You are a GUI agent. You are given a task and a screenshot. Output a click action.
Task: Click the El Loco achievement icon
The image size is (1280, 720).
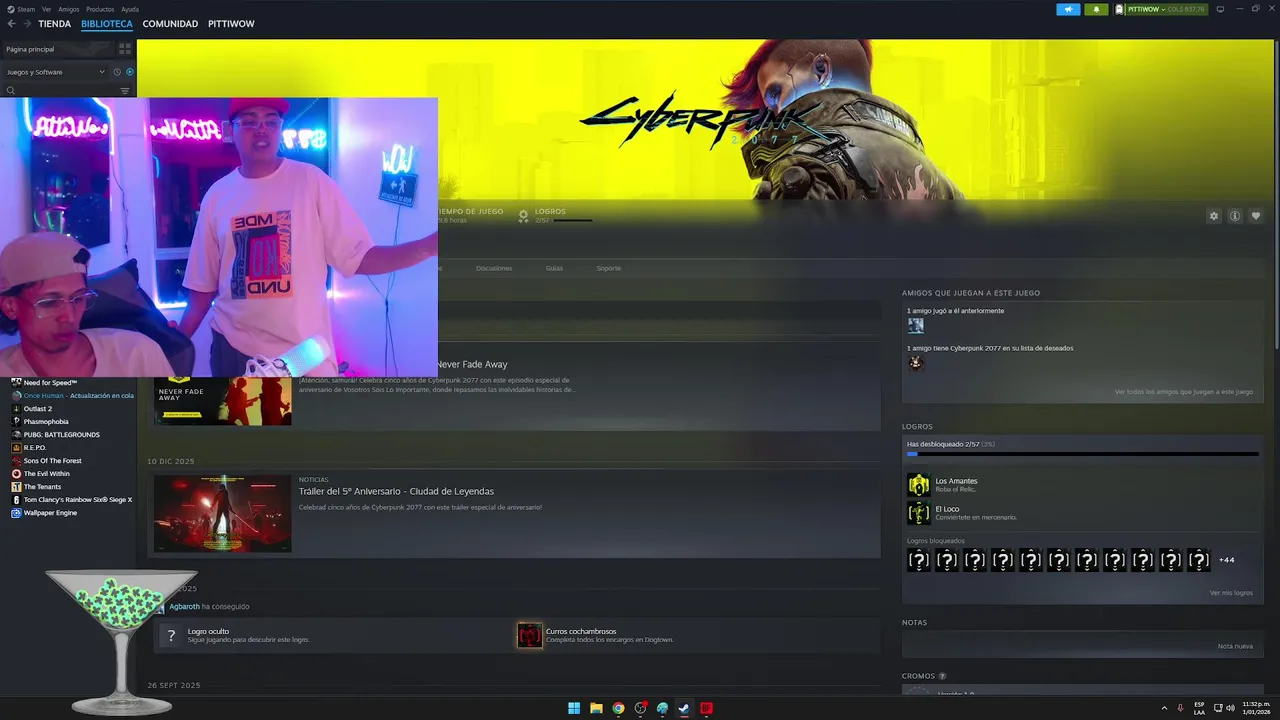(x=918, y=513)
